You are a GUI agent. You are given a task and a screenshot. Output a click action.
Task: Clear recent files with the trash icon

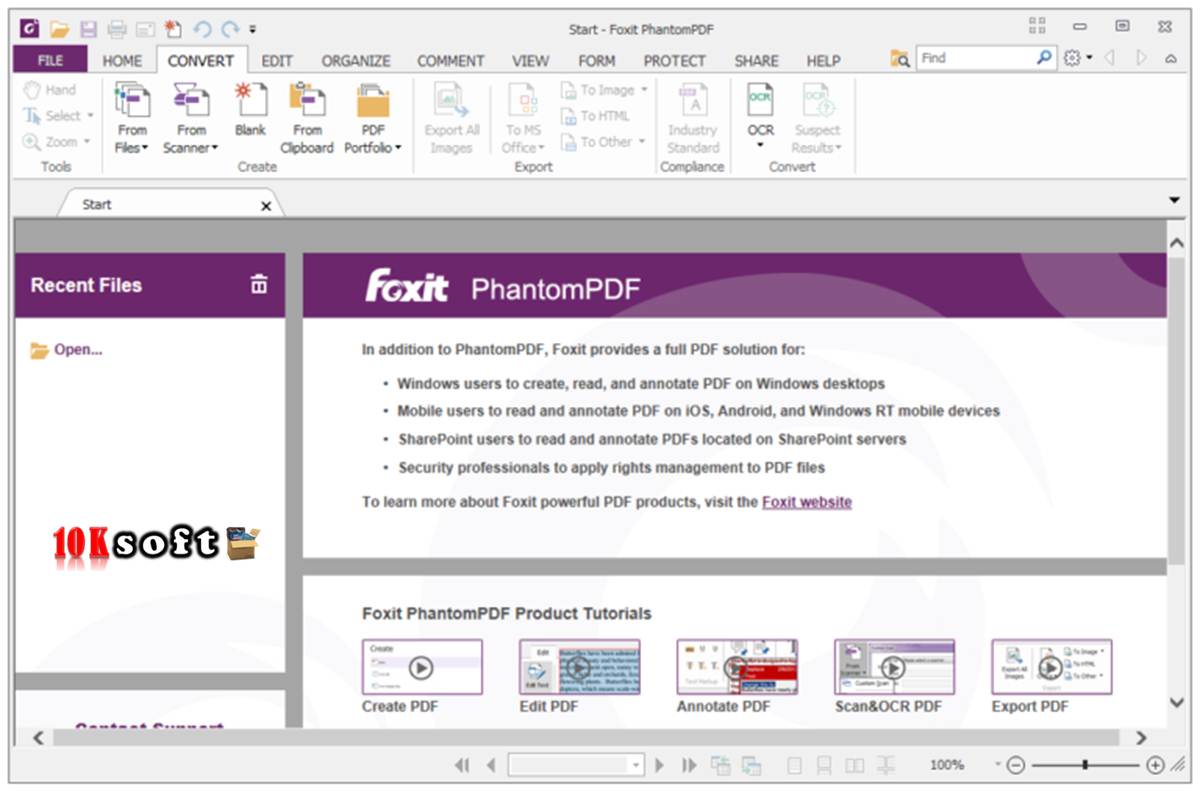coord(259,284)
